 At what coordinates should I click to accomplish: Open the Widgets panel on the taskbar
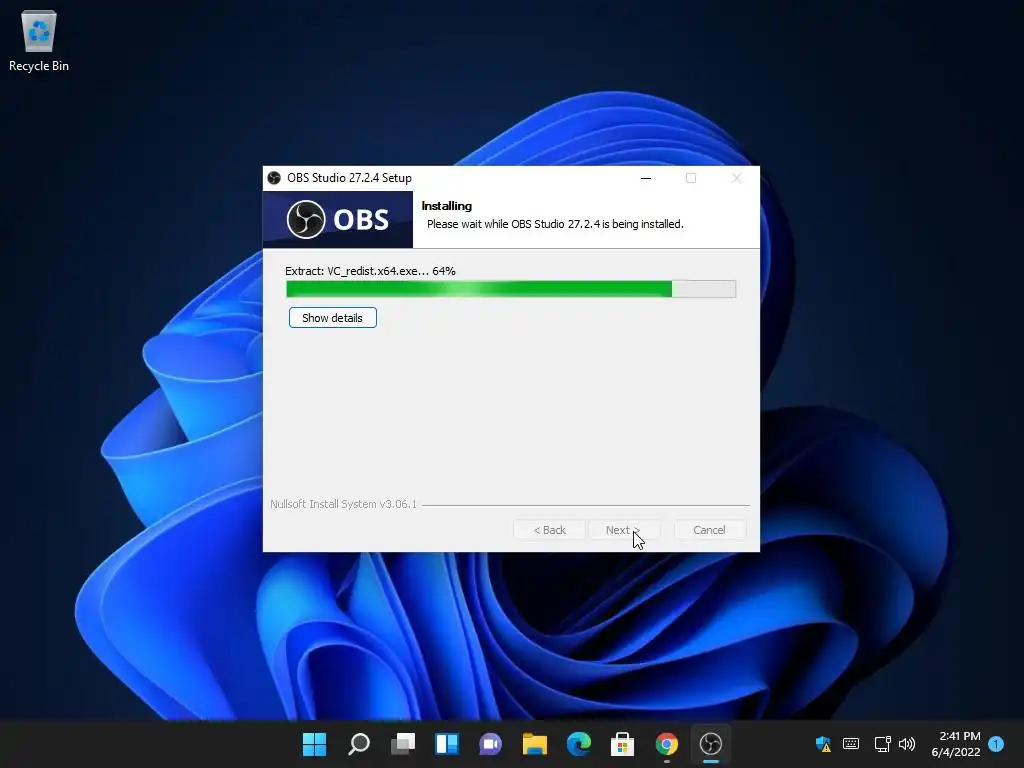[x=447, y=744]
